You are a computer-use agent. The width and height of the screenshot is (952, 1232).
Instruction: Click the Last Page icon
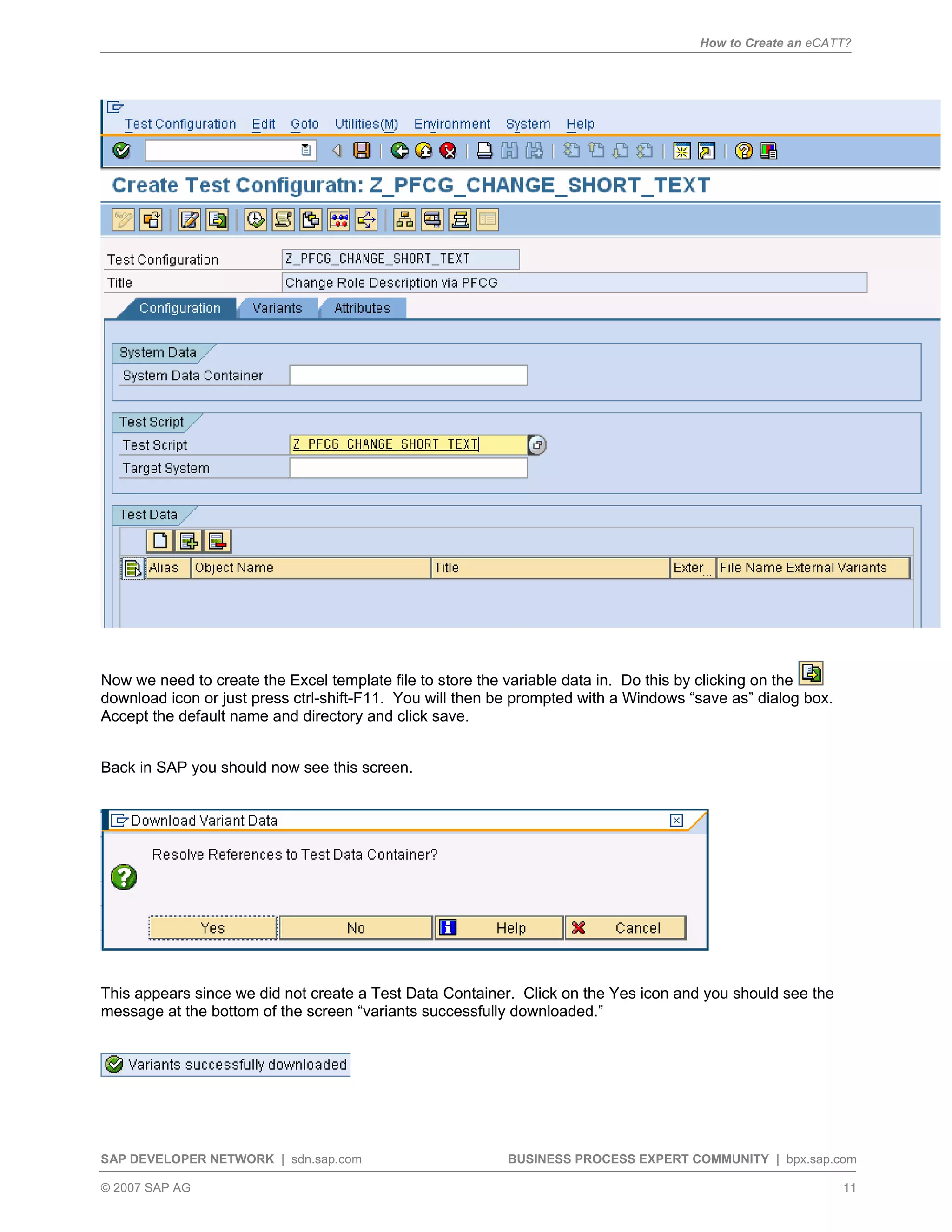click(x=644, y=151)
